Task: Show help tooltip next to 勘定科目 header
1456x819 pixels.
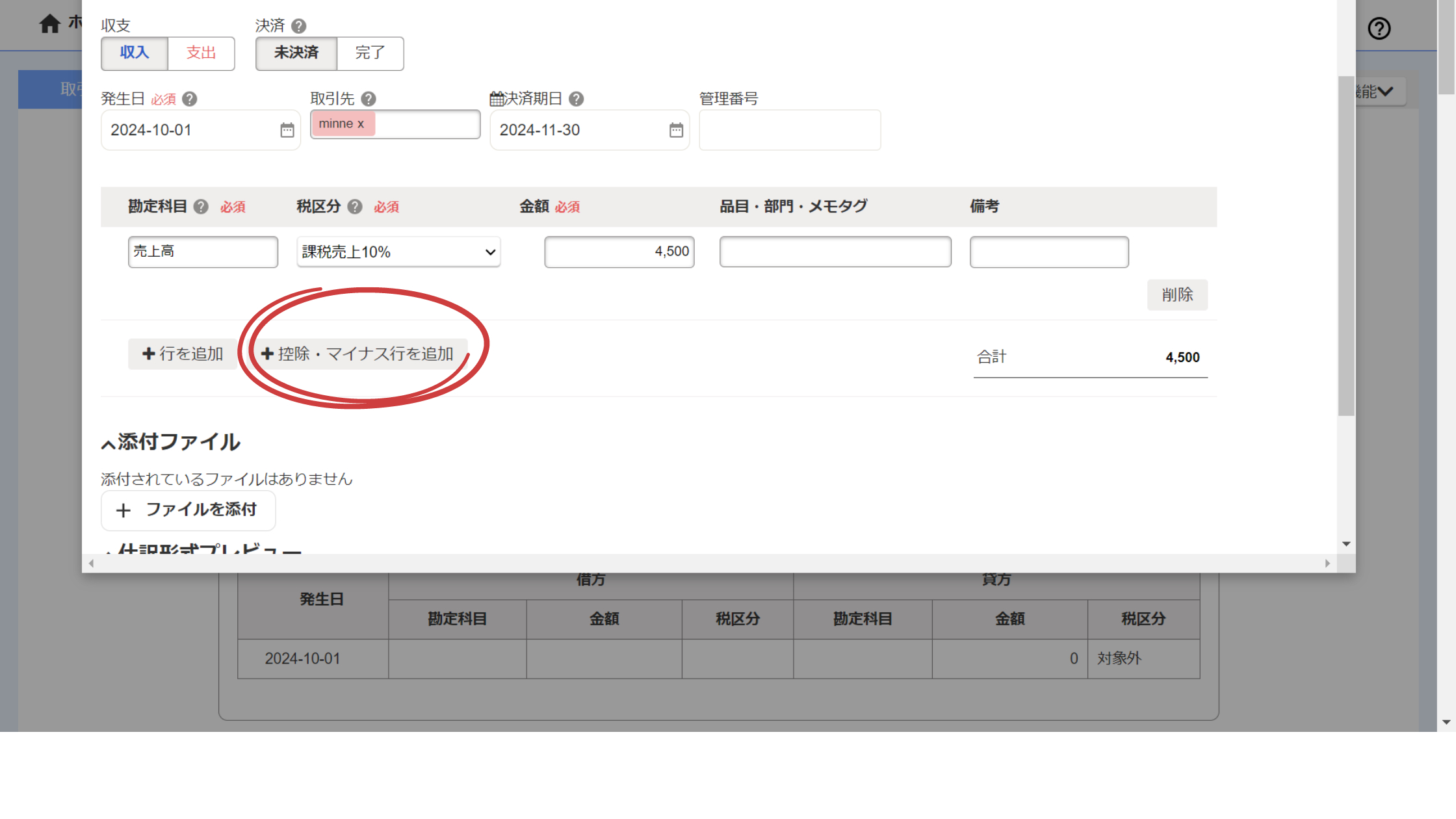Action: click(x=201, y=207)
